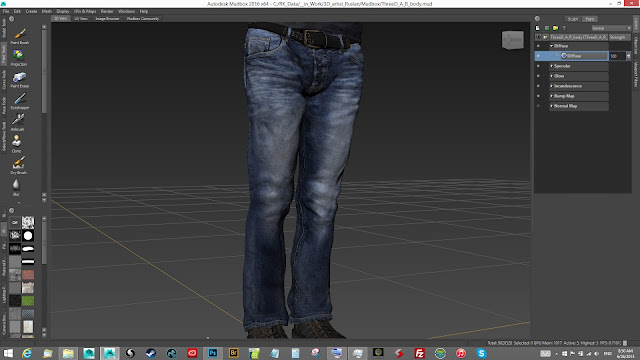Select the Paint Brush tool

point(20,36)
